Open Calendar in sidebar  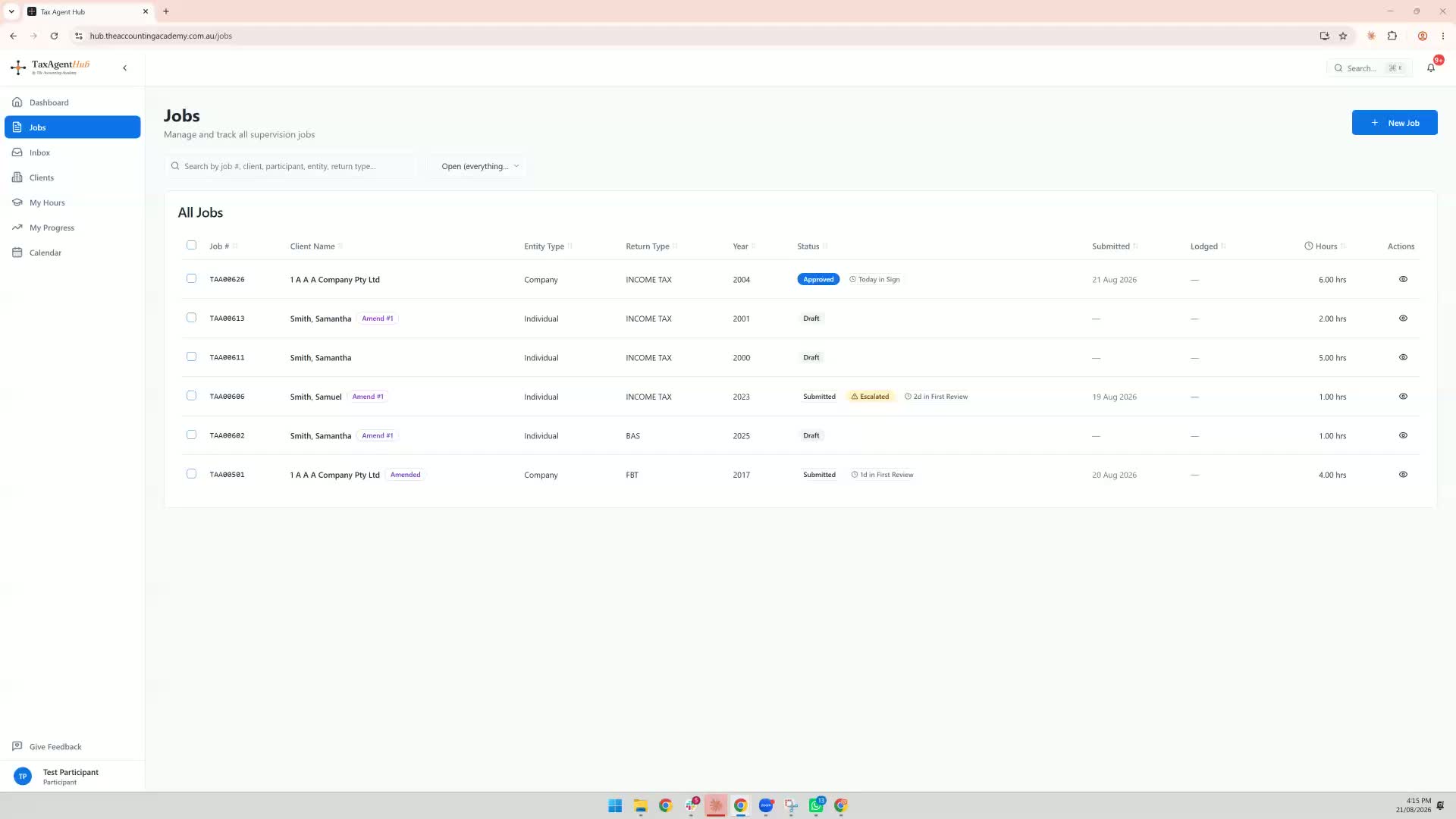(x=73, y=253)
